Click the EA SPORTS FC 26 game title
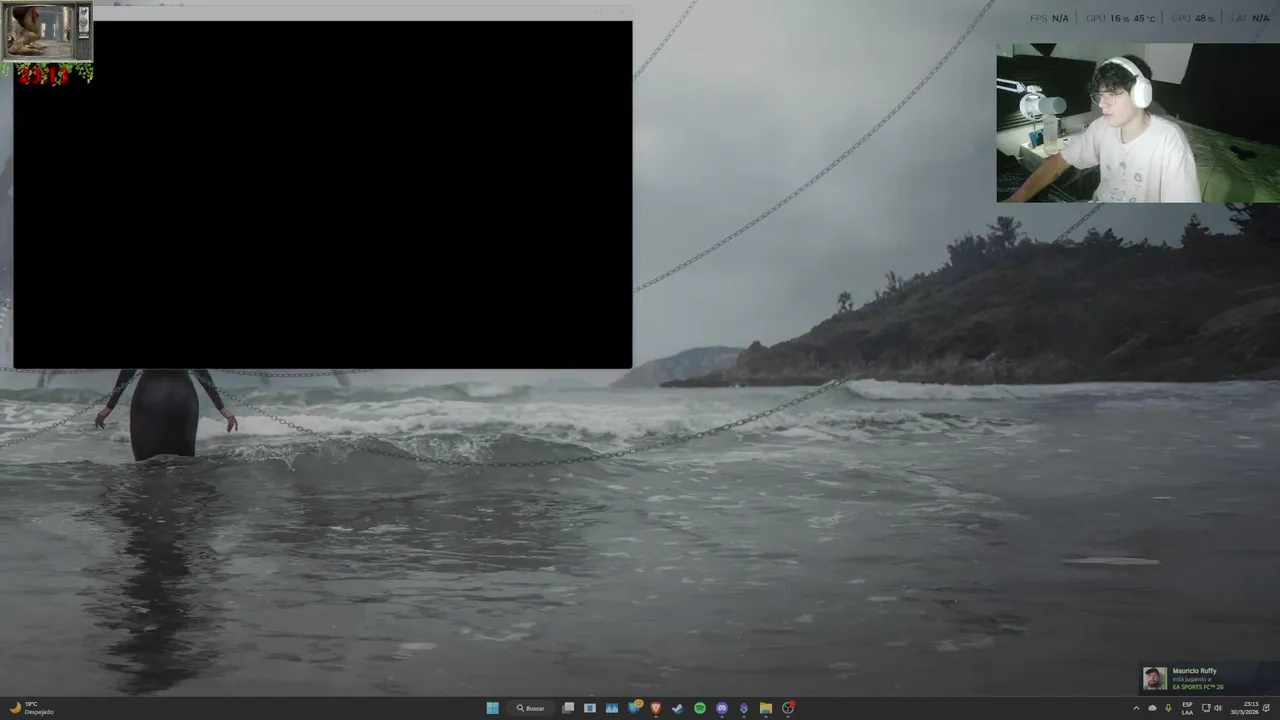The width and height of the screenshot is (1280, 720). tap(1198, 687)
